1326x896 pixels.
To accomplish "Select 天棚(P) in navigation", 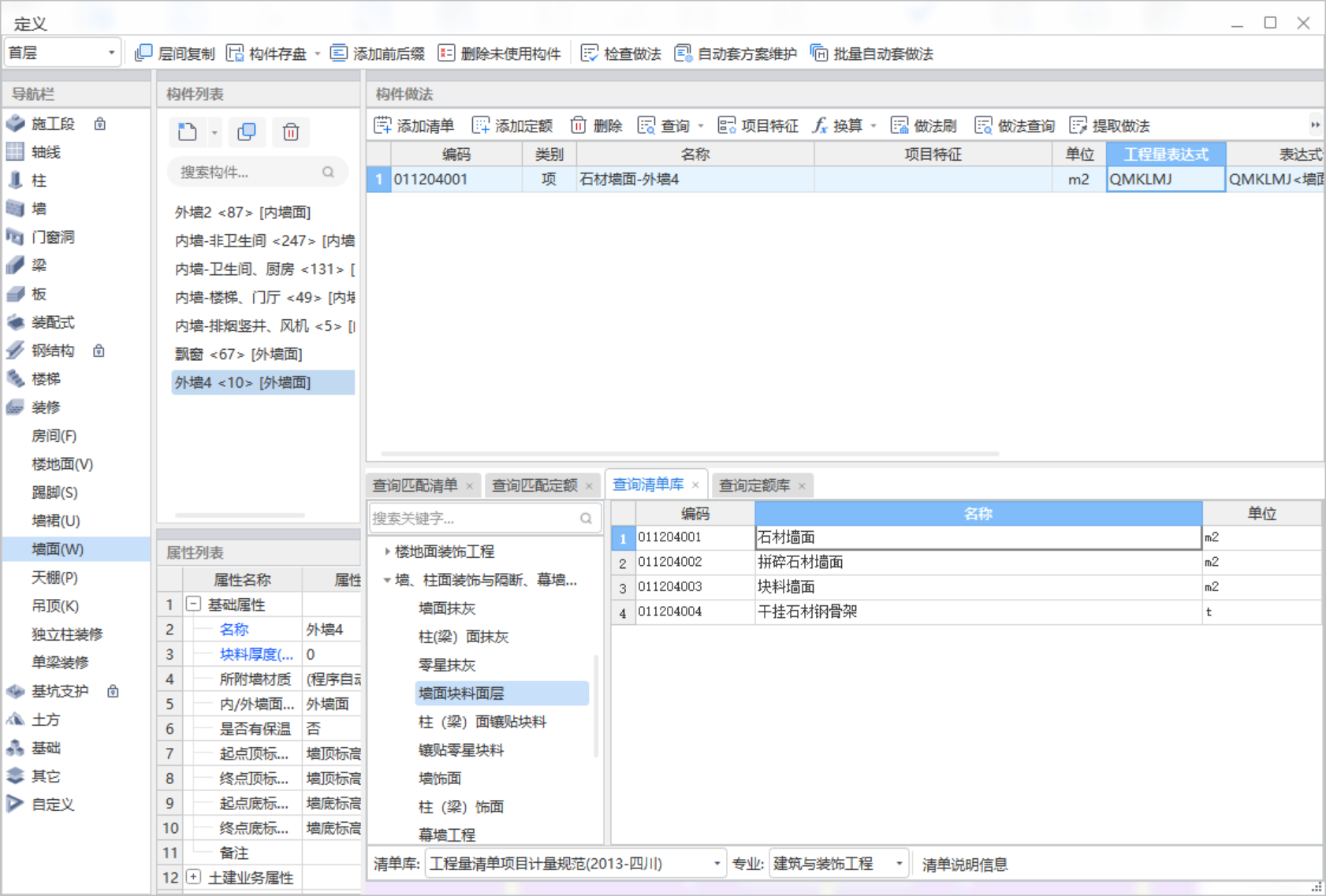I will pos(54,578).
